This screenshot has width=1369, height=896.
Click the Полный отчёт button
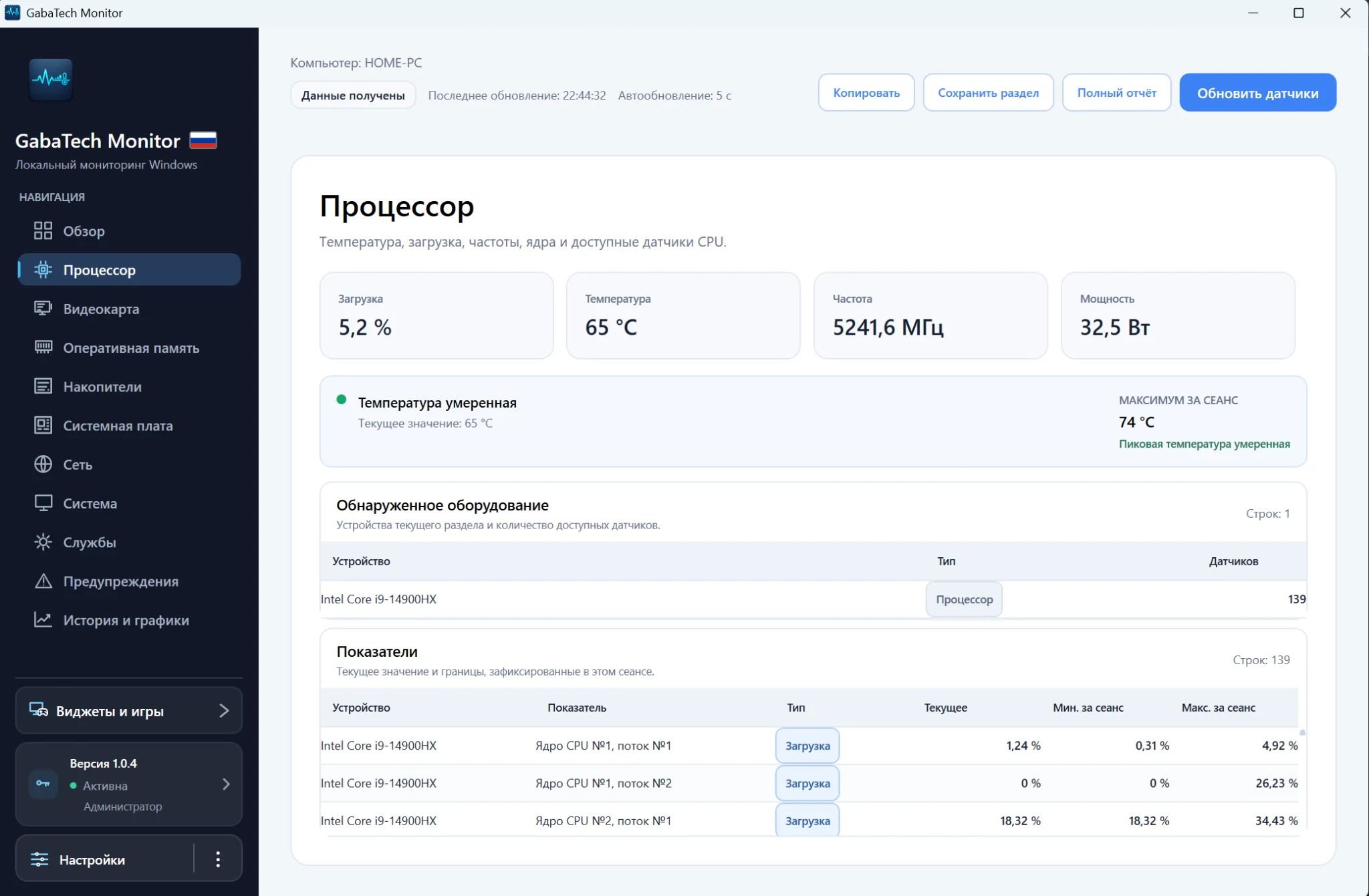pyautogui.click(x=1116, y=92)
